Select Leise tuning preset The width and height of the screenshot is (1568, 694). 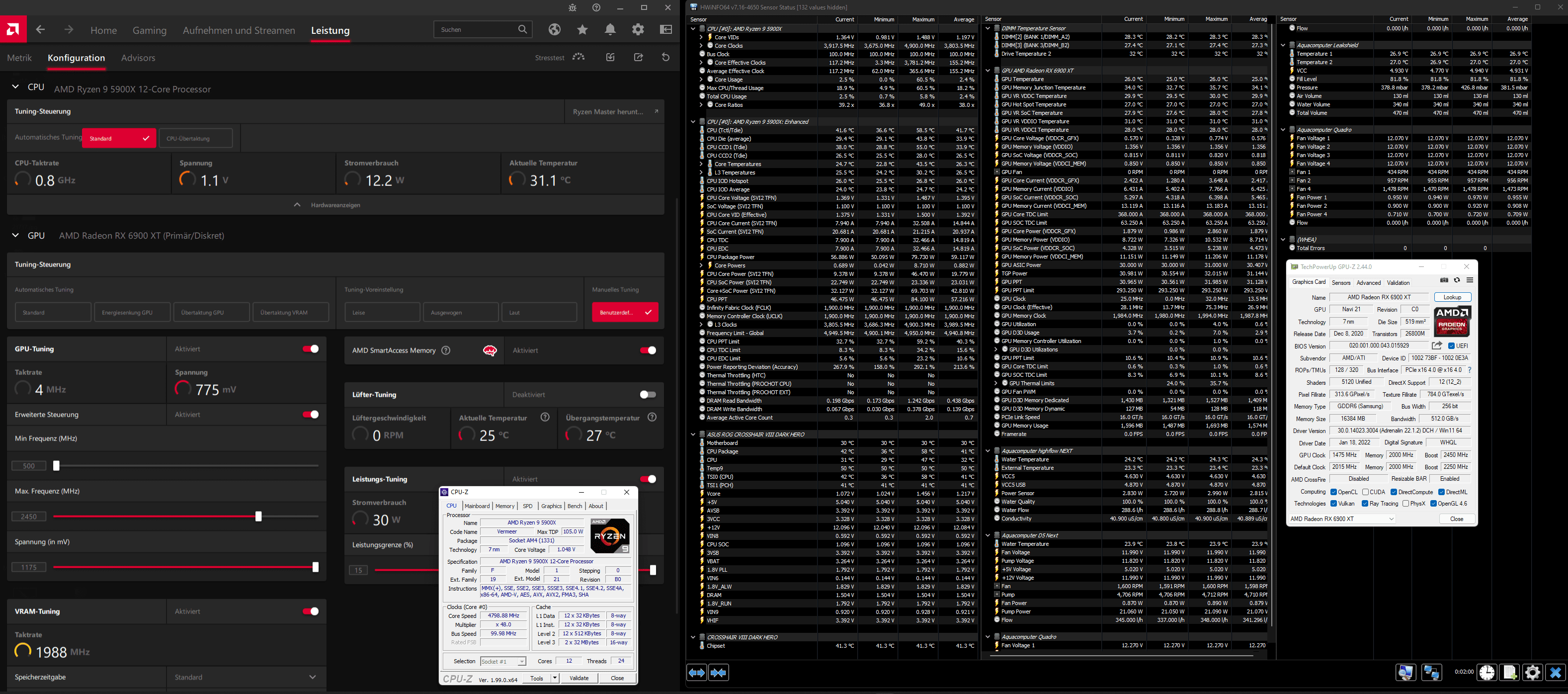[382, 312]
